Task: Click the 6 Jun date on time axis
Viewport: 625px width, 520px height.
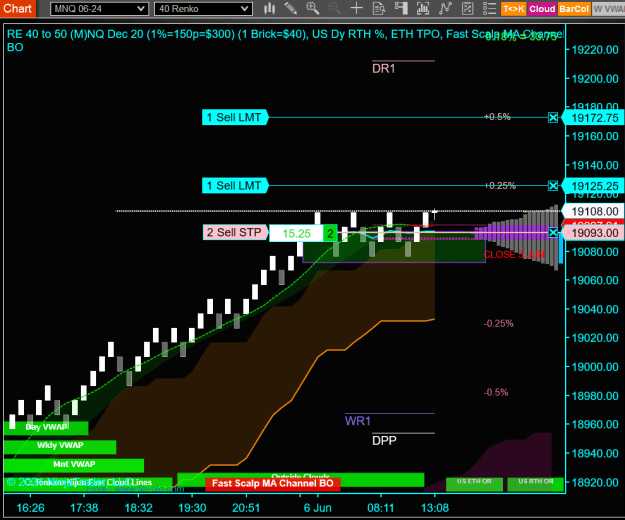Action: click(317, 508)
